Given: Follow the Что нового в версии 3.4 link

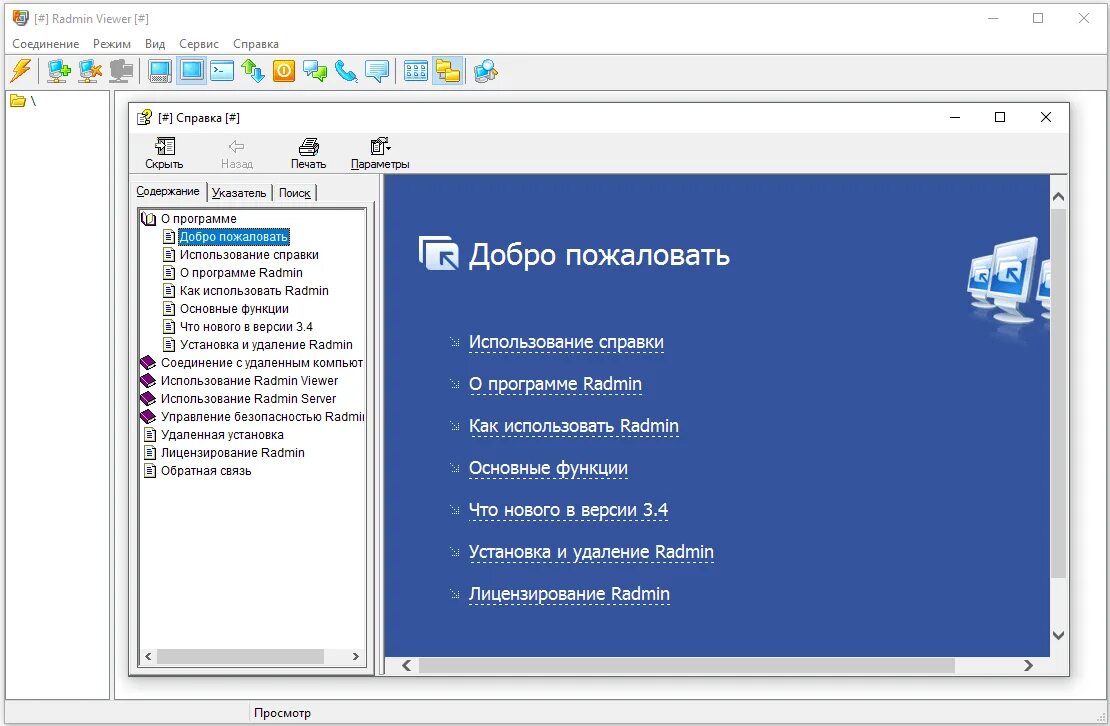Looking at the screenshot, I should tap(568, 510).
